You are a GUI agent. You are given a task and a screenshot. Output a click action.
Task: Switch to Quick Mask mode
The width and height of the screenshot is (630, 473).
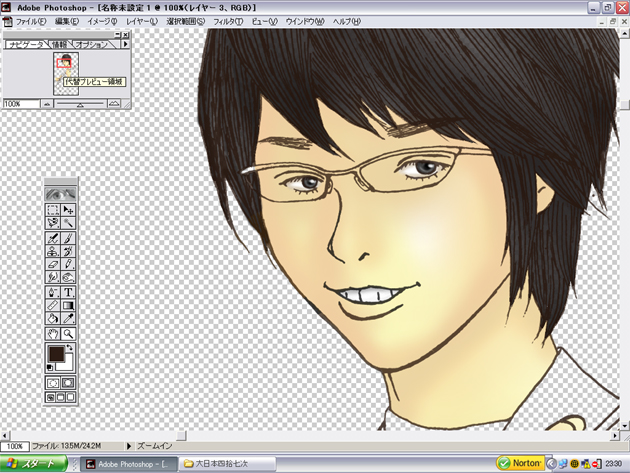[68, 383]
